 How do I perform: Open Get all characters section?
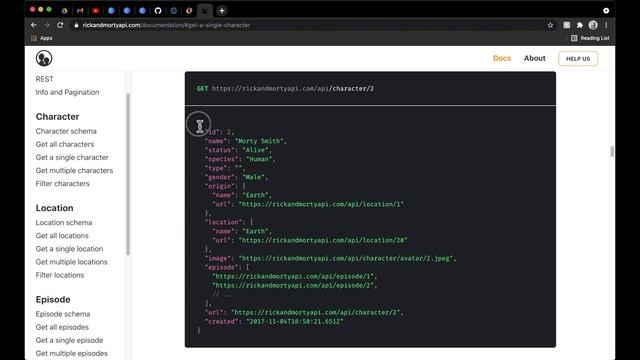65,144
